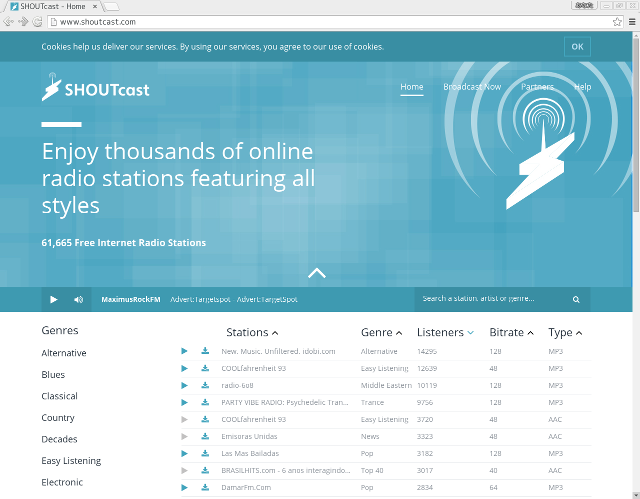Click the SHOUTcast logo
This screenshot has width=640, height=499.
point(96,87)
